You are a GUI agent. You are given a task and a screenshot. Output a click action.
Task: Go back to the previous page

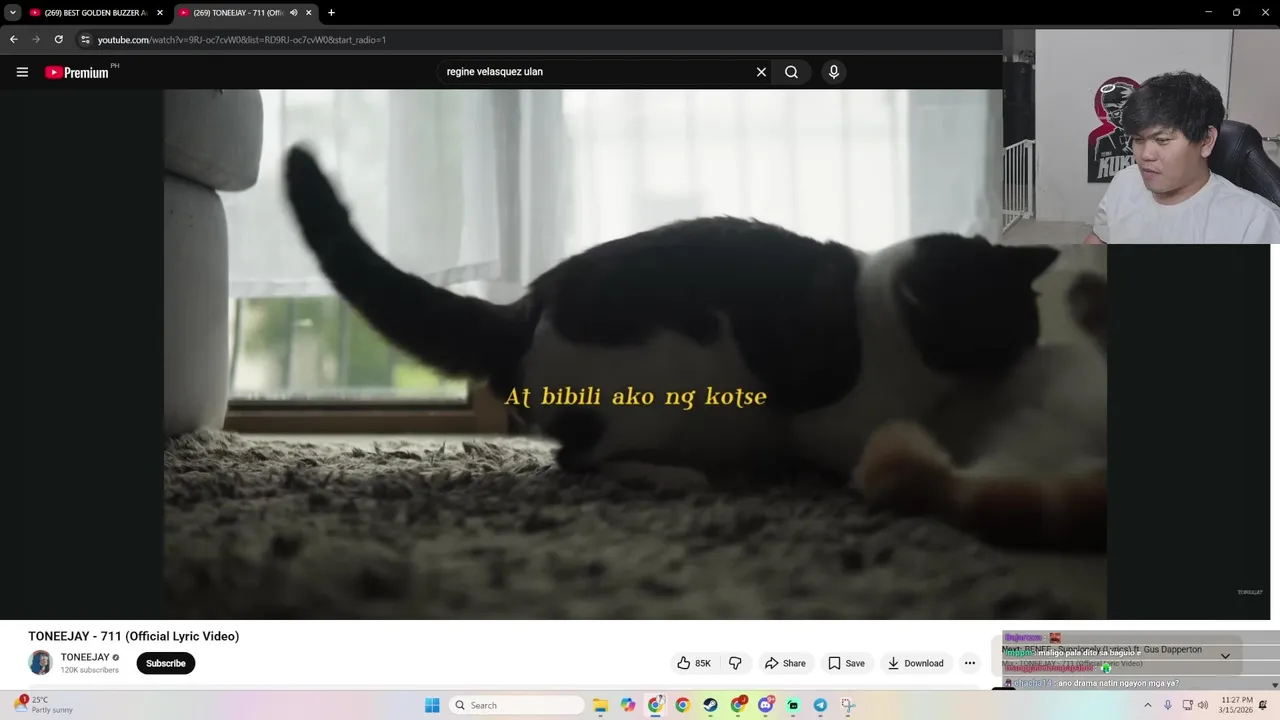point(13,40)
